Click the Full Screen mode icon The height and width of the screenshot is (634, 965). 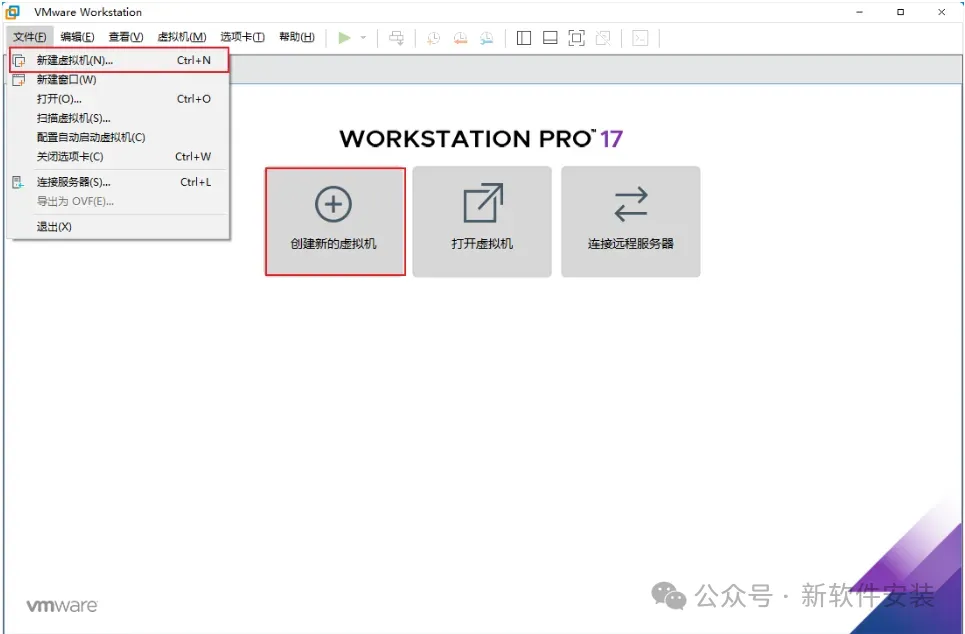[577, 38]
